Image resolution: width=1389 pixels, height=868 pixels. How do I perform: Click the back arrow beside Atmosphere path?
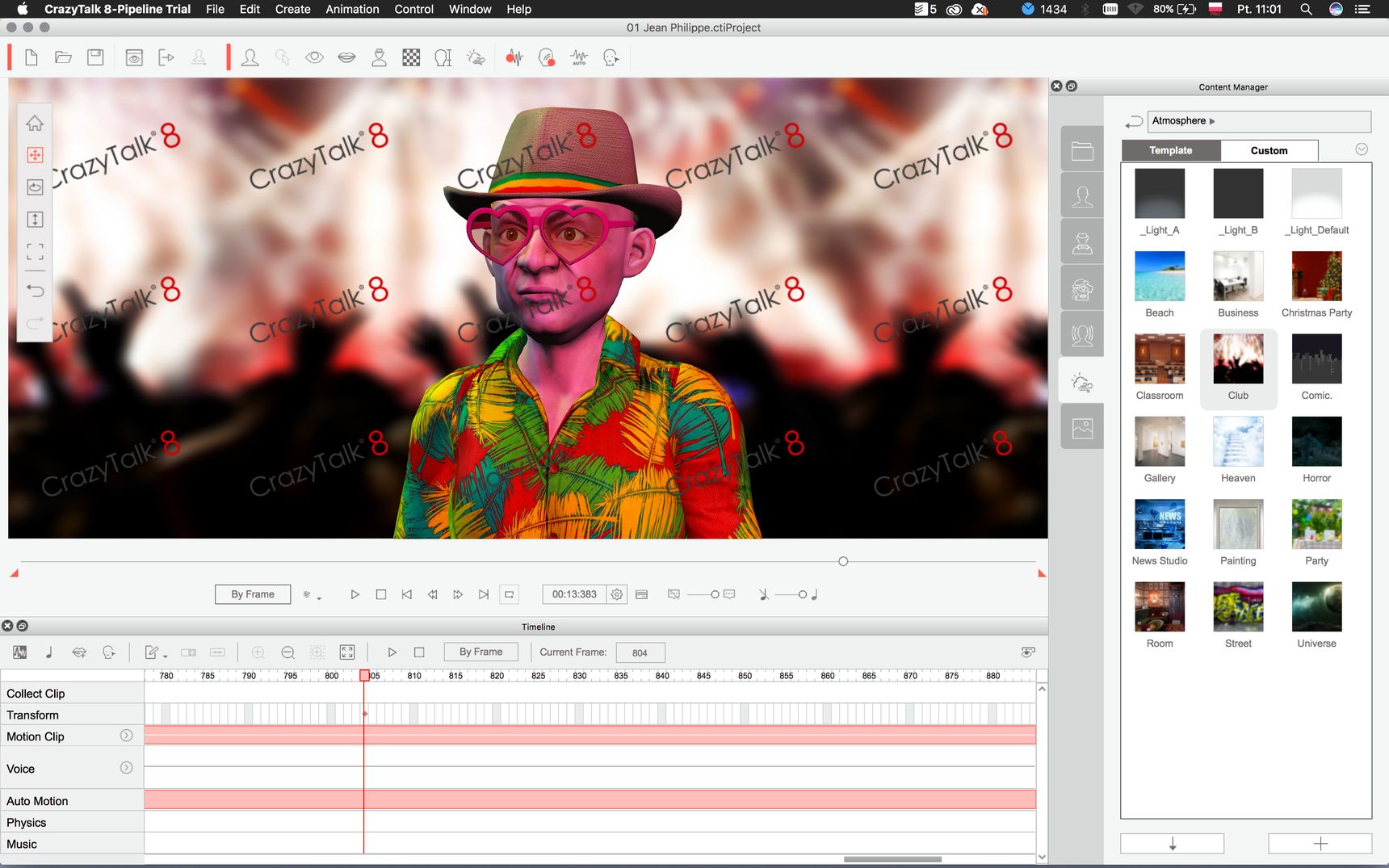coord(1134,121)
